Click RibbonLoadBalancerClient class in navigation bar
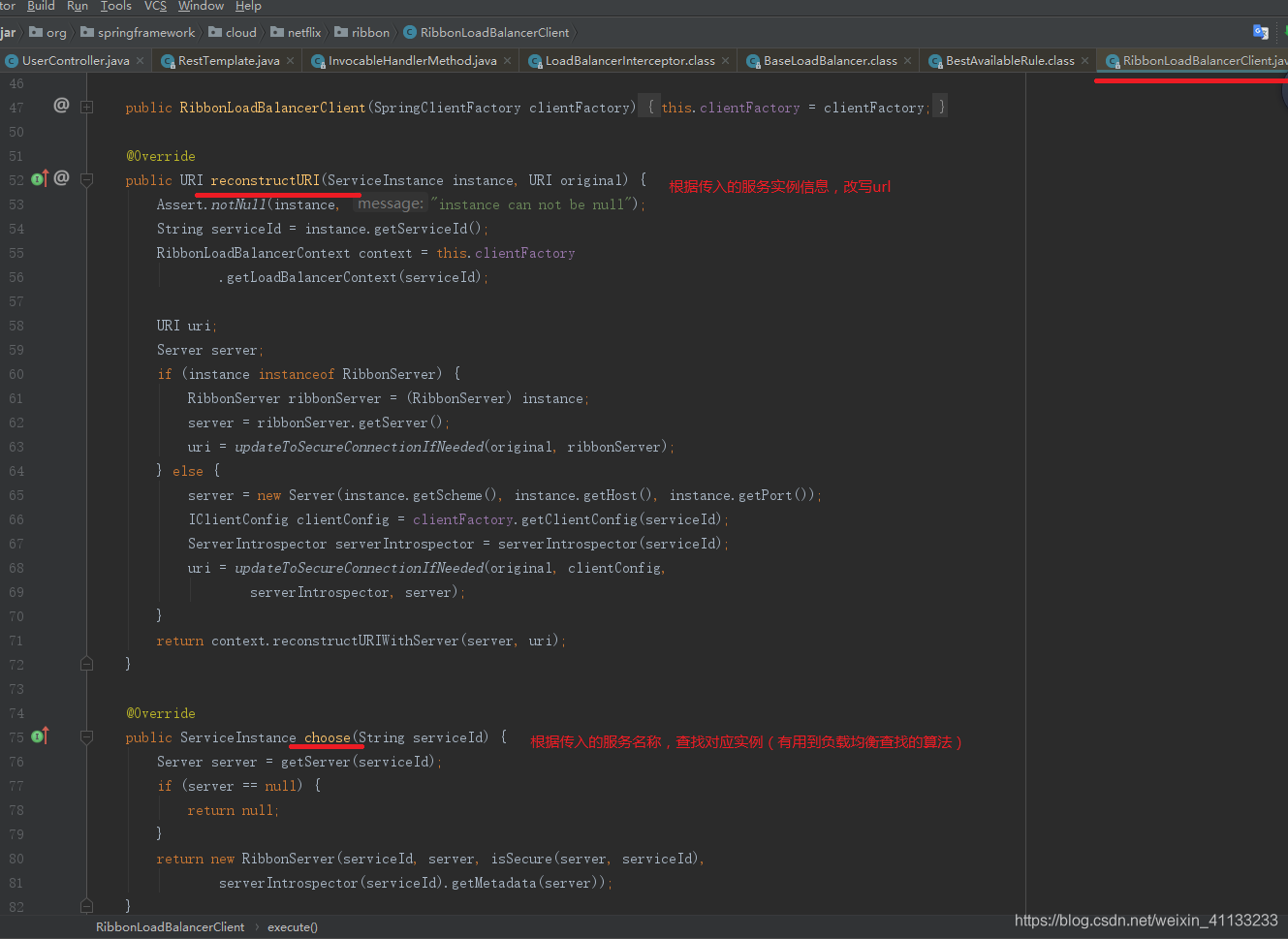Screen dimensions: 1288x939 (494, 32)
